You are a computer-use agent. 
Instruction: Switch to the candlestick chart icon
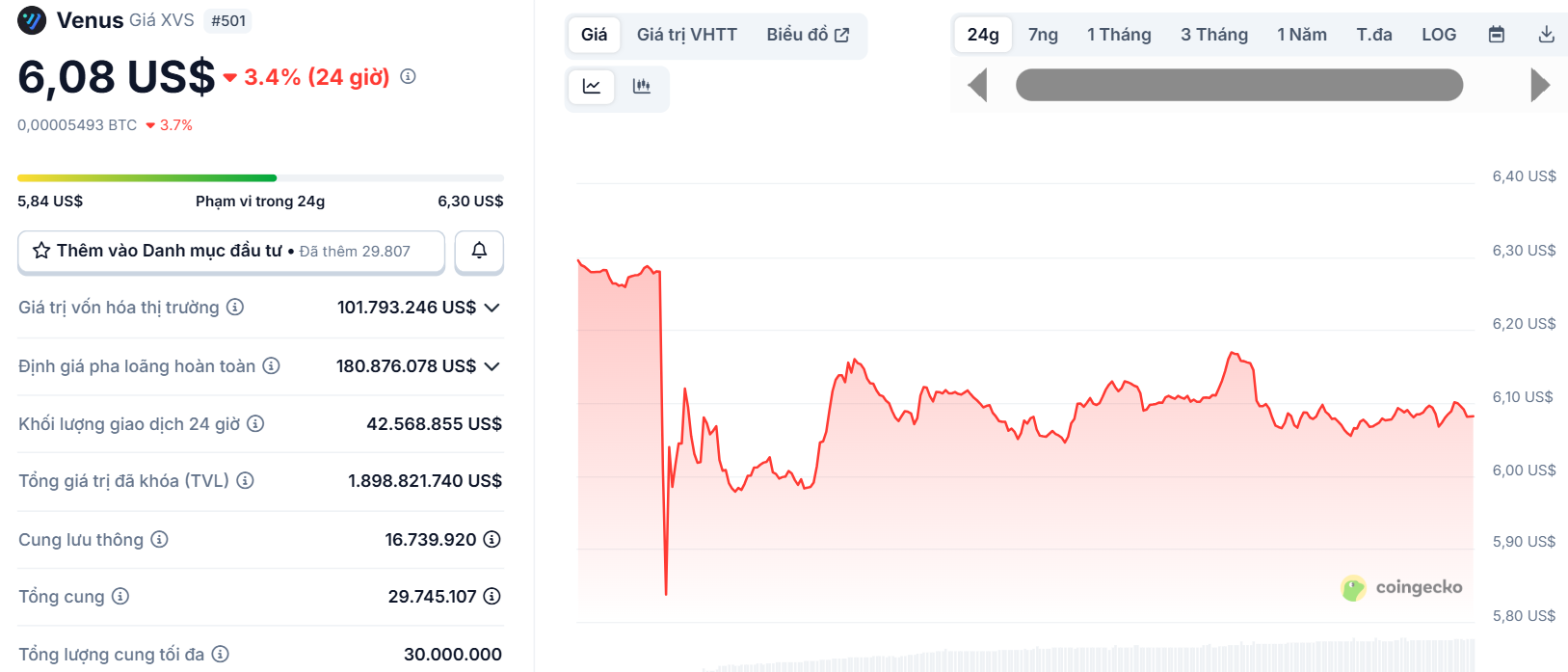[641, 86]
